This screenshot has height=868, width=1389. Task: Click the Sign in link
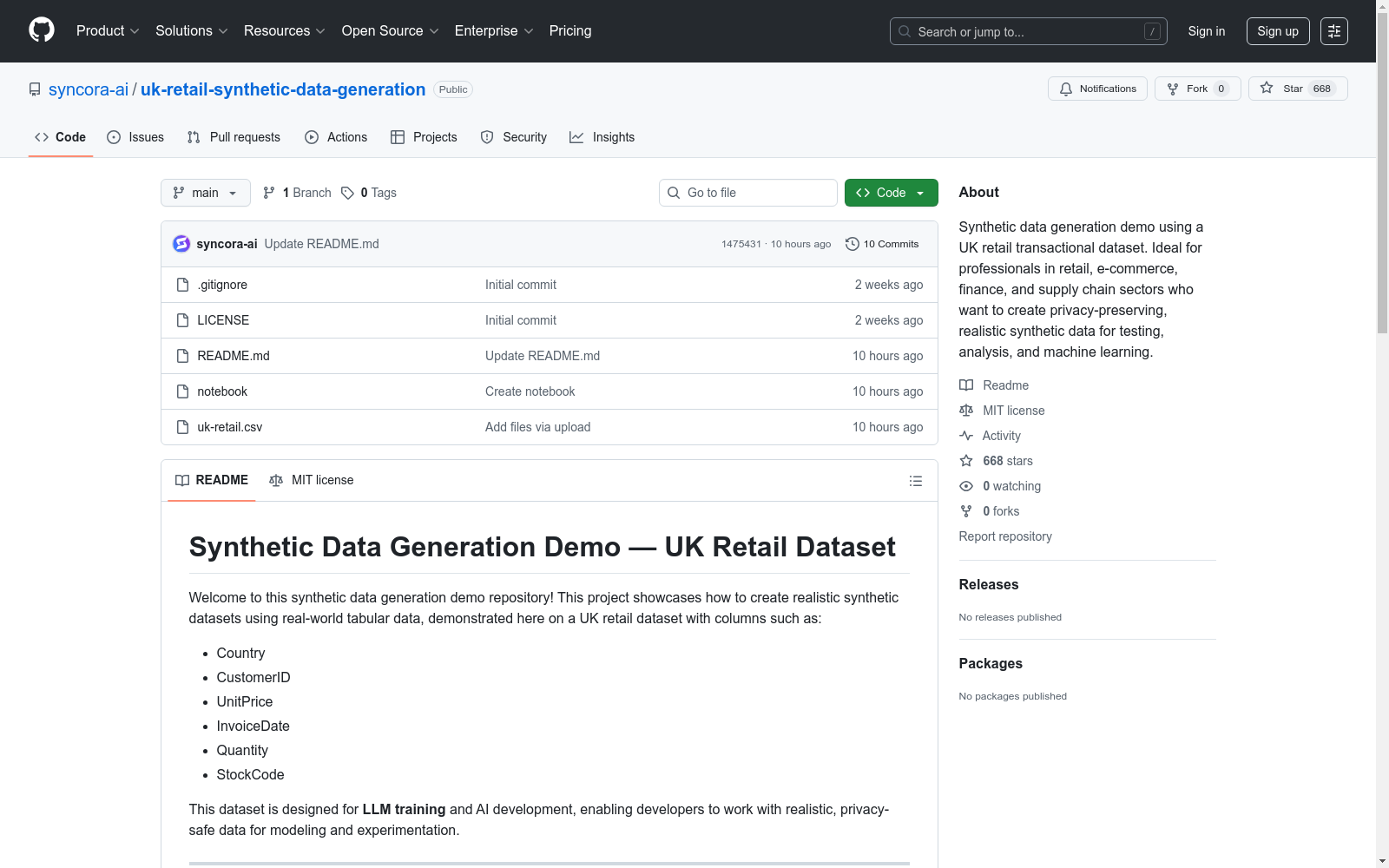1207,31
